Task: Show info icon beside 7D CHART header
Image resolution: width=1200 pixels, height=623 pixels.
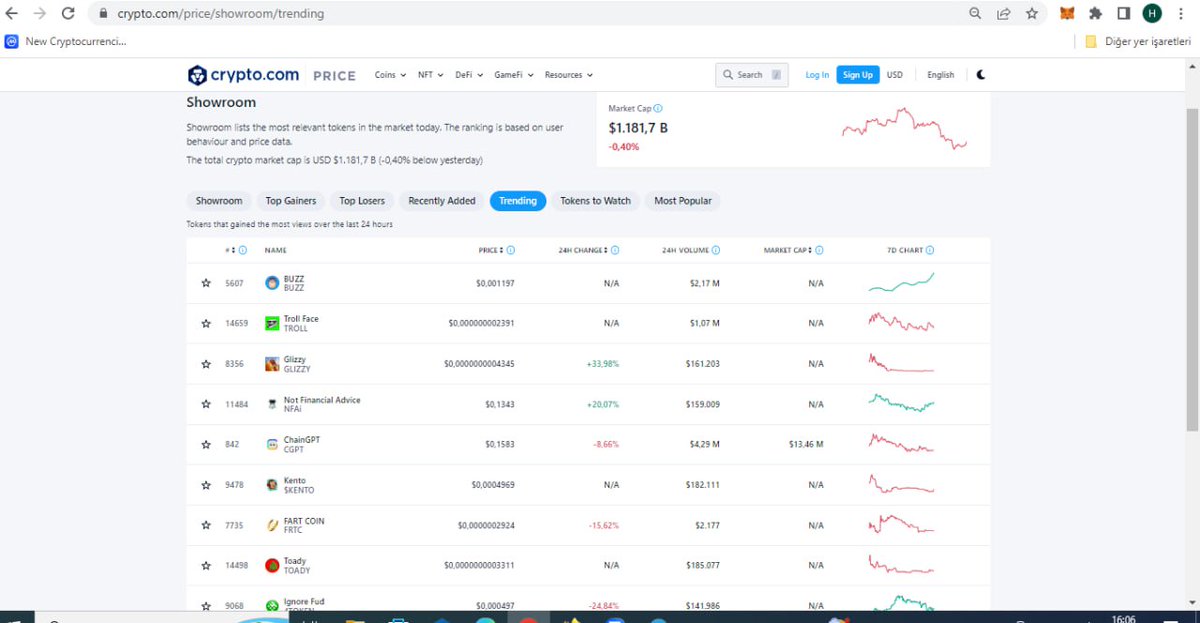Action: pos(930,250)
